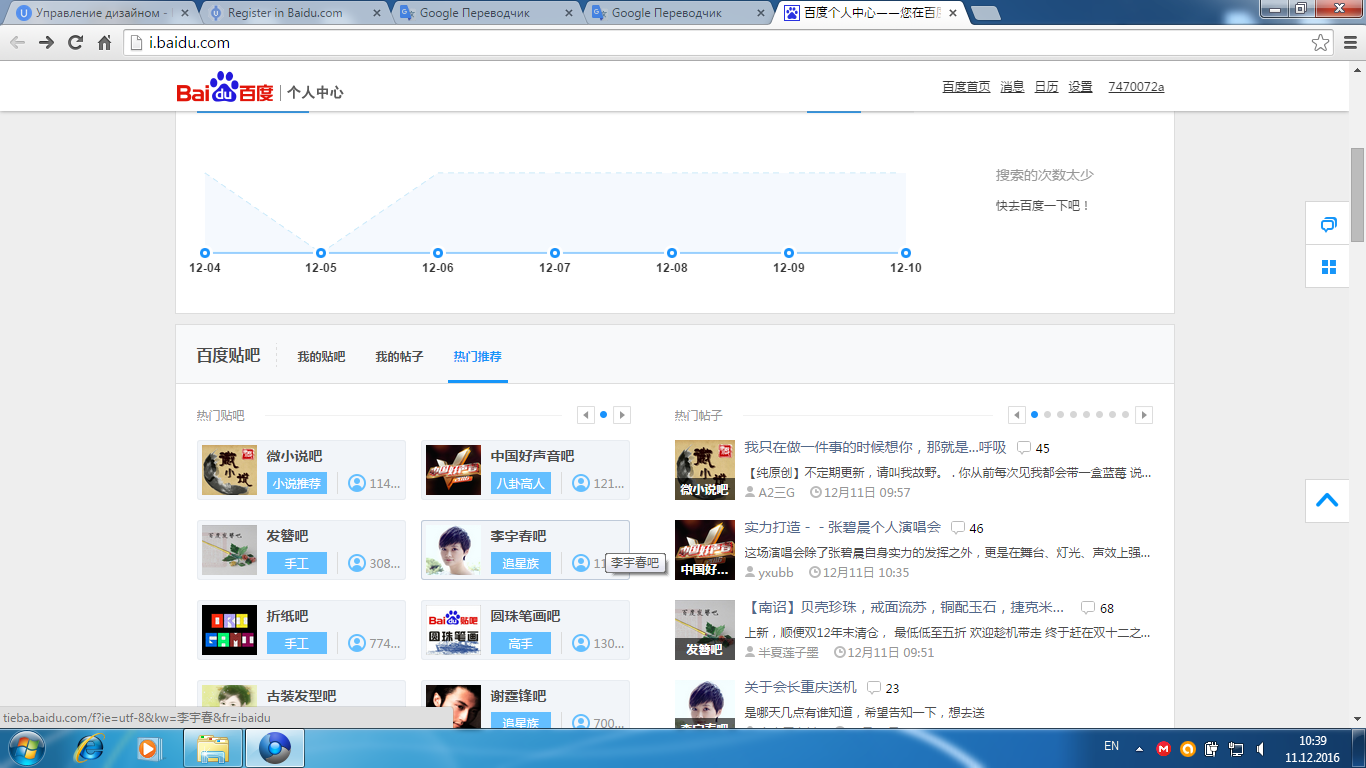Open post 我只在做一件事的时候想你
1366x768 pixels.
tap(875, 447)
